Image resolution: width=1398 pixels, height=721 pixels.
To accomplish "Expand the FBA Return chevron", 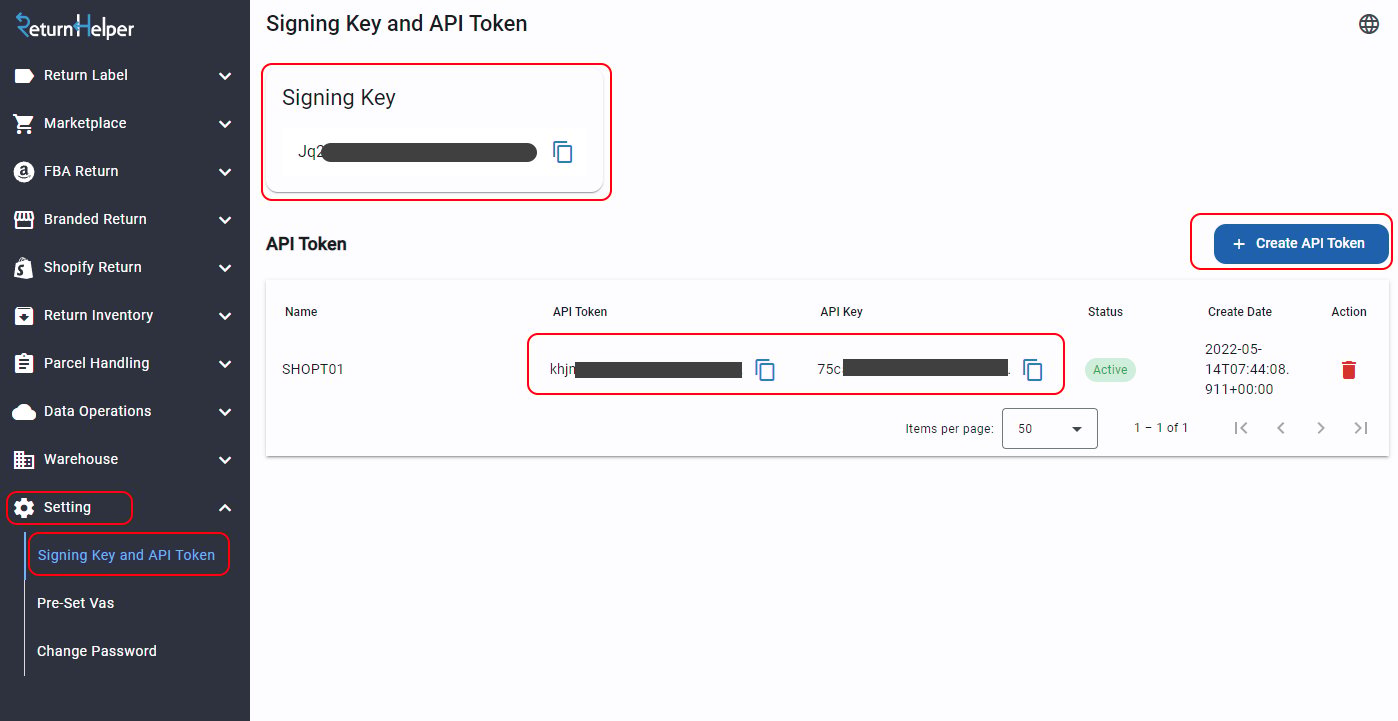I will click(x=225, y=172).
